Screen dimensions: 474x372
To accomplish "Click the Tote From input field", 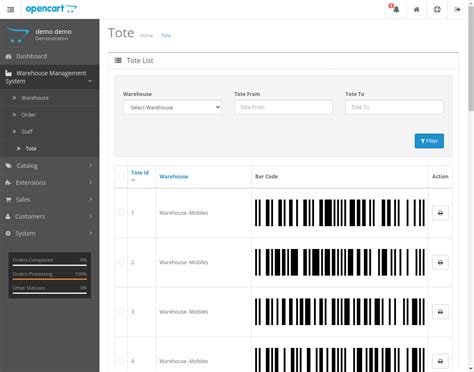I will pyautogui.click(x=283, y=107).
